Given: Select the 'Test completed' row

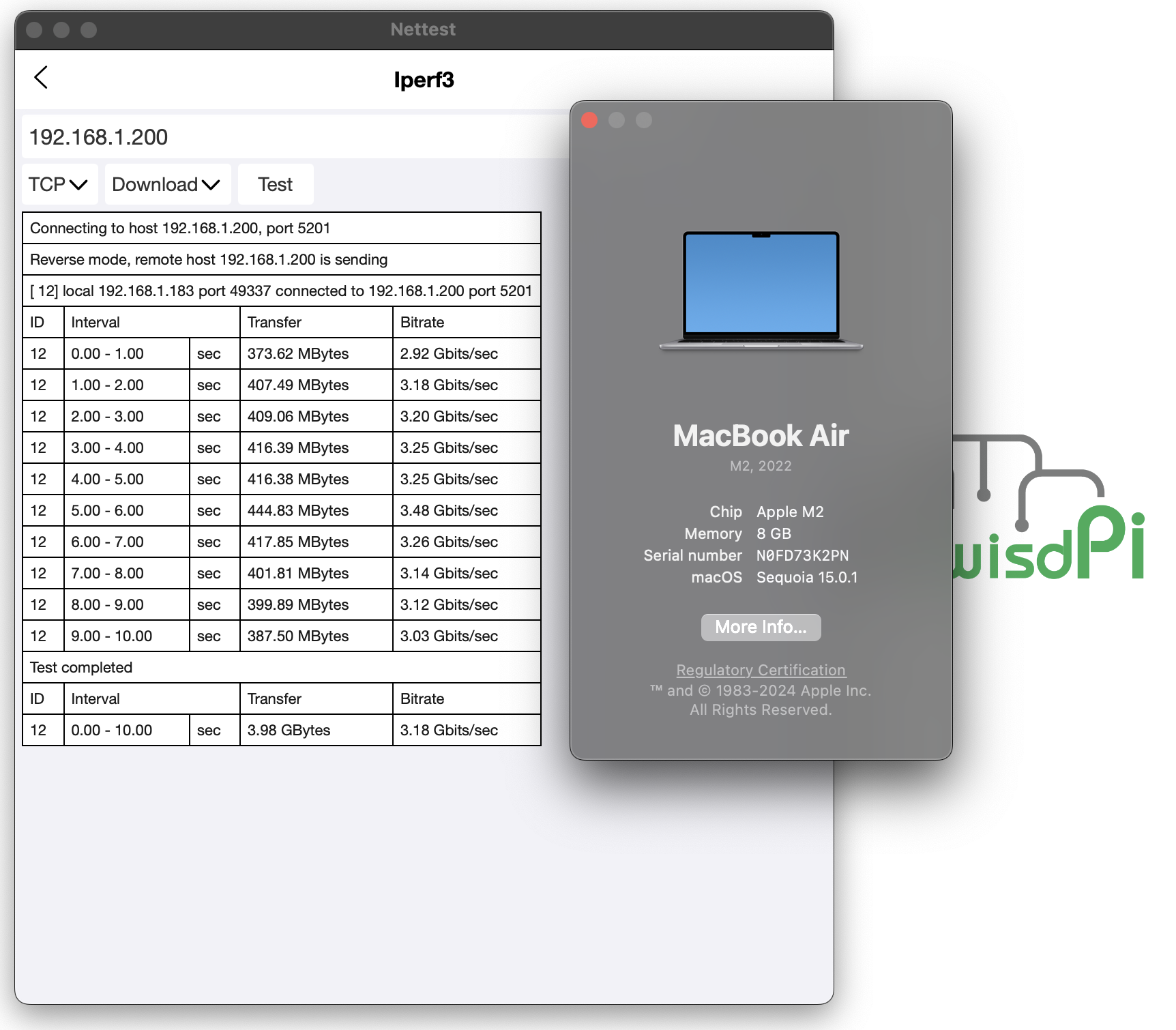Looking at the screenshot, I should (x=282, y=667).
